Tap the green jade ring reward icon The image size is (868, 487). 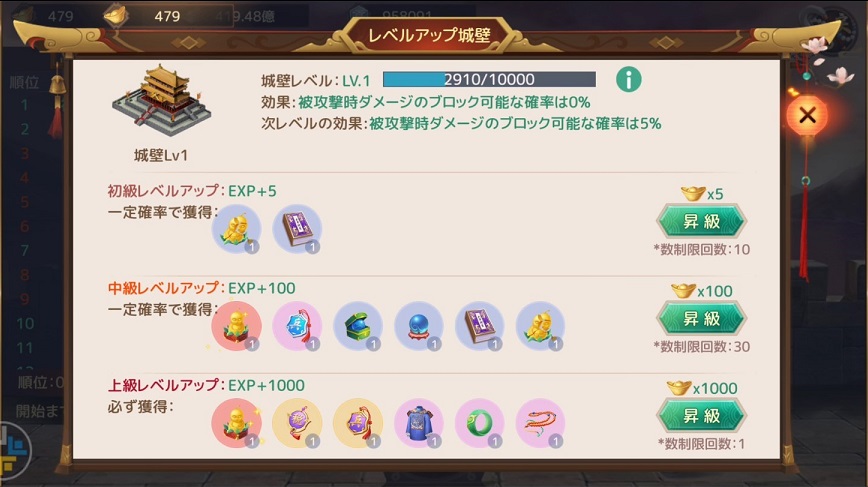(x=480, y=423)
